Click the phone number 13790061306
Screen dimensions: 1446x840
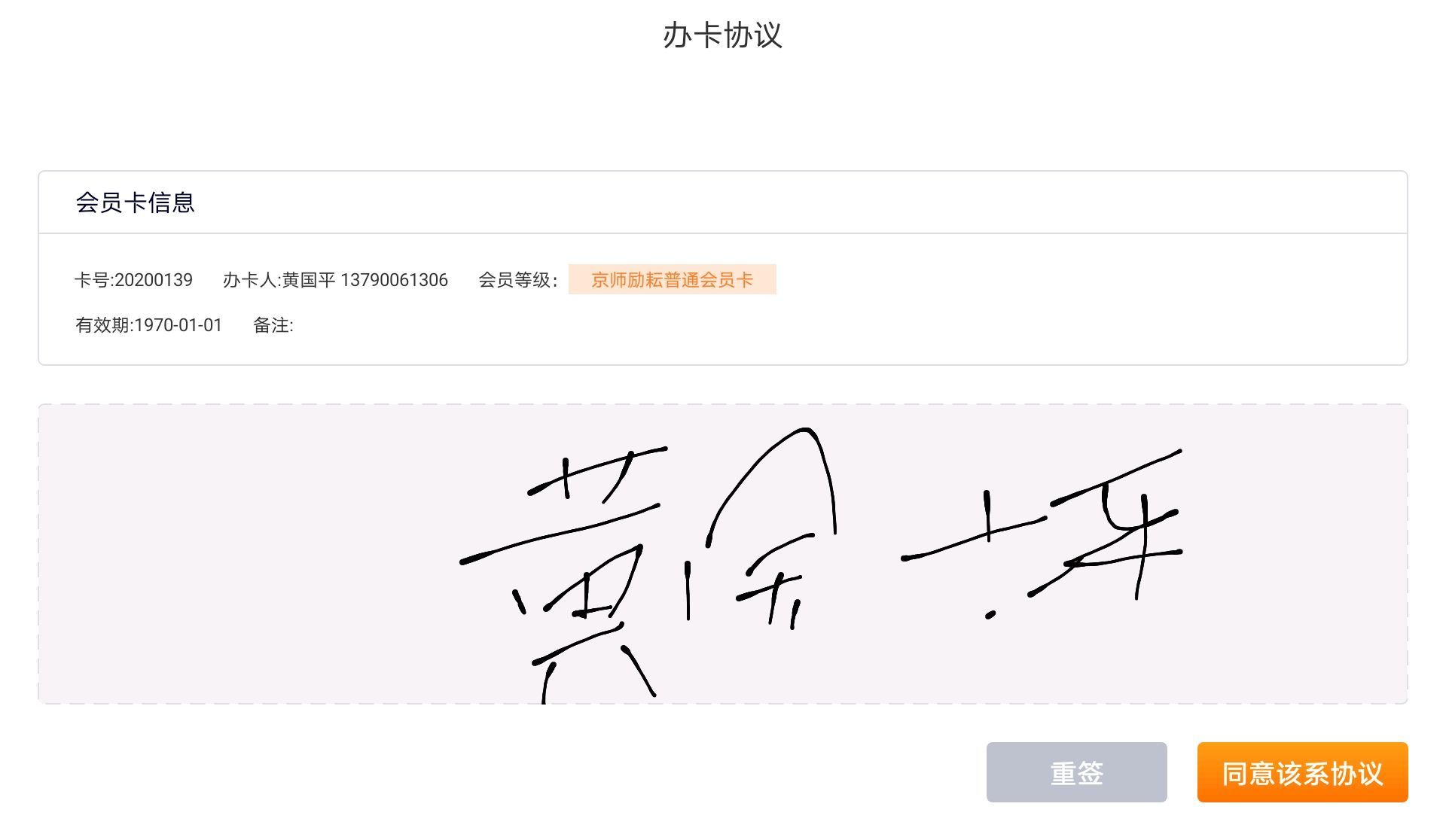[x=394, y=280]
